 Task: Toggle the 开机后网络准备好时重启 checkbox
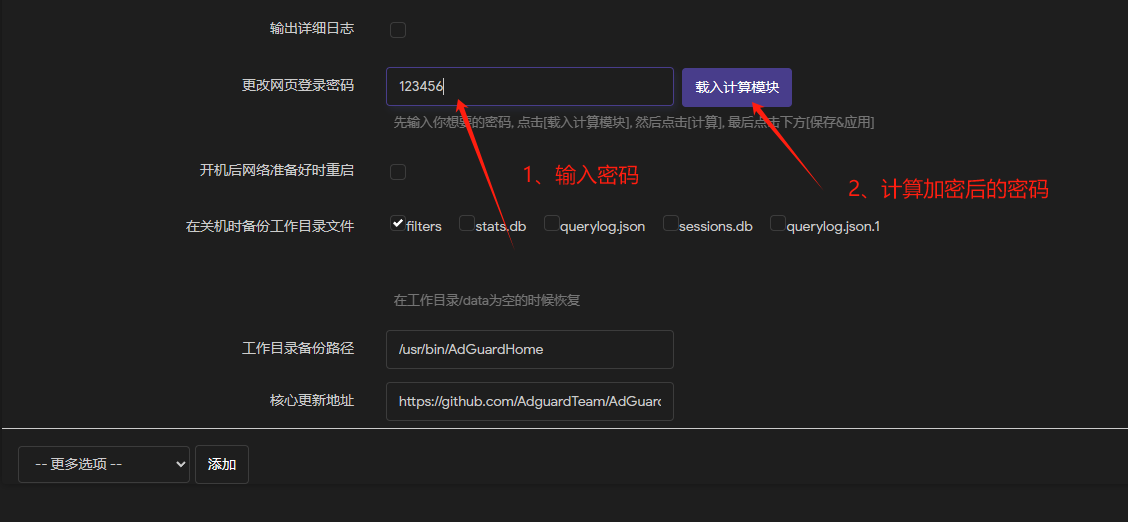(398, 172)
